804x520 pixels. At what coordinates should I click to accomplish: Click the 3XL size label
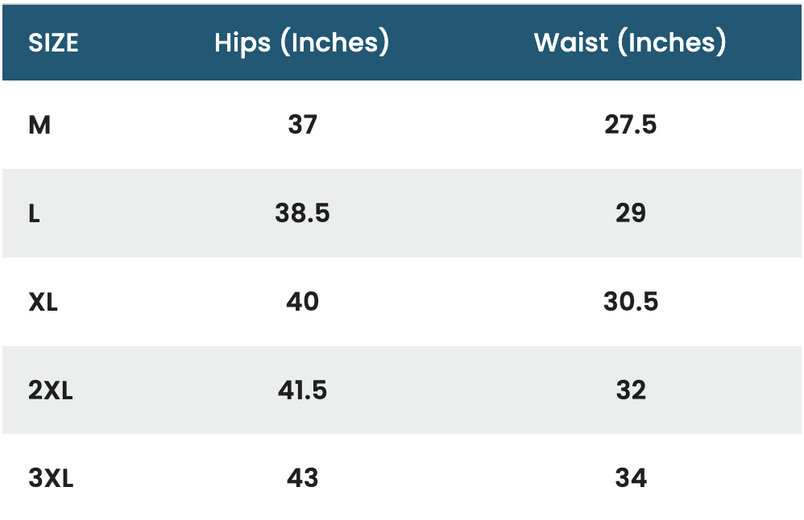pyautogui.click(x=51, y=478)
